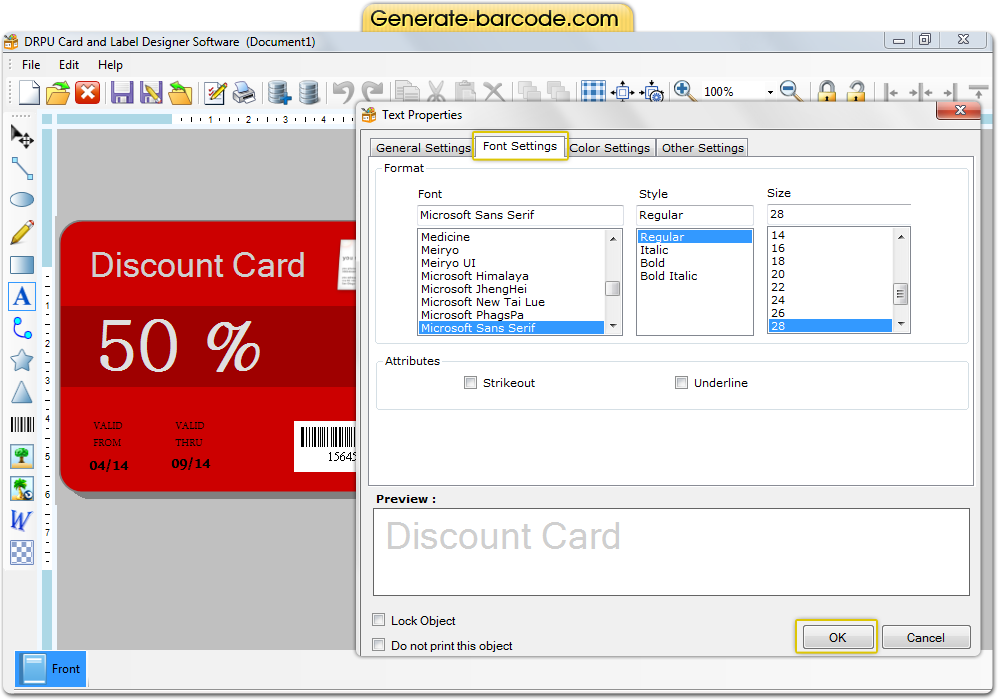998x700 pixels.
Task: Pick the Pencil drawing tool
Action: [22, 232]
